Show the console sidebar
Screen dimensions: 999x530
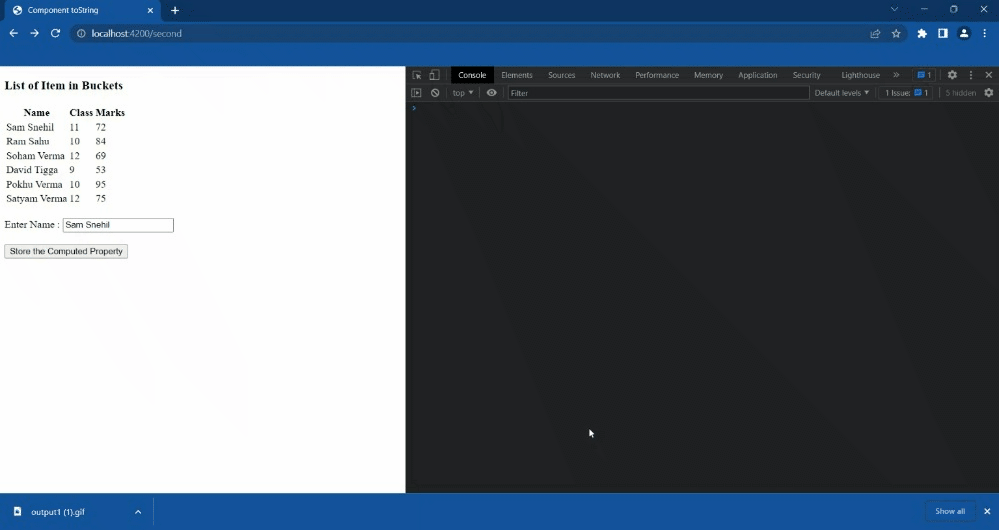pos(417,93)
